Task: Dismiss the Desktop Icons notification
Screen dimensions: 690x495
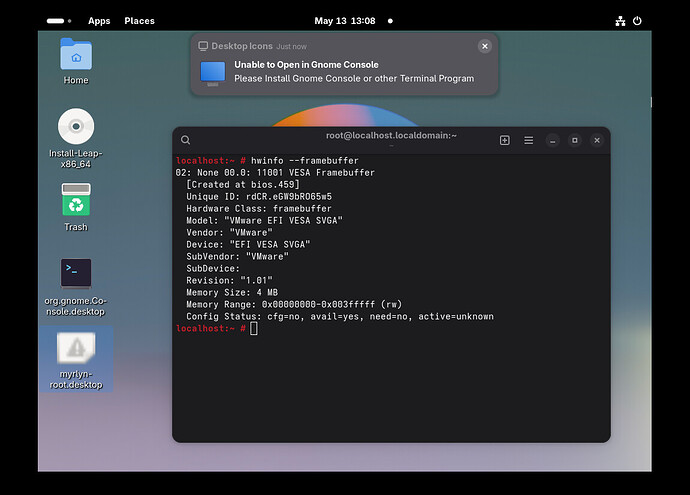Action: pyautogui.click(x=484, y=46)
